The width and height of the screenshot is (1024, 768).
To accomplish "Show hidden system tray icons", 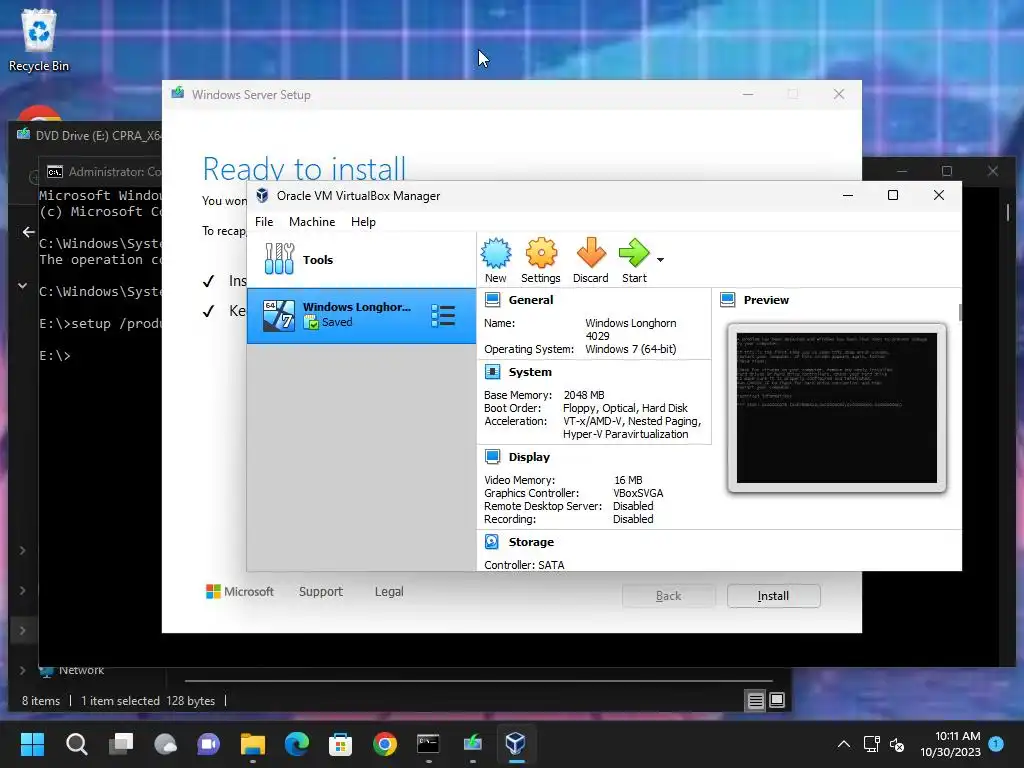I will 844,744.
